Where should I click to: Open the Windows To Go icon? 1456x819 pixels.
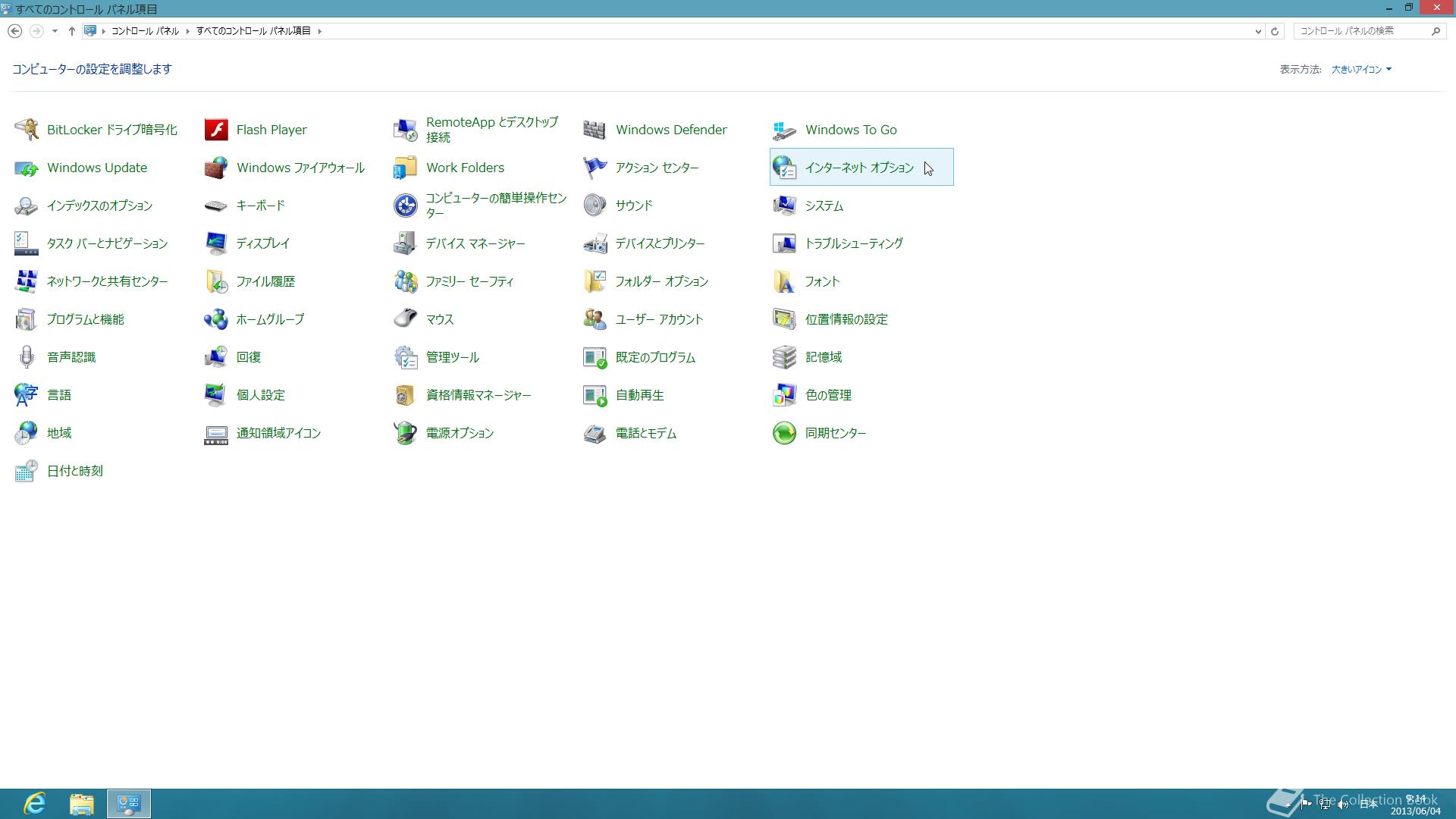pos(785,130)
